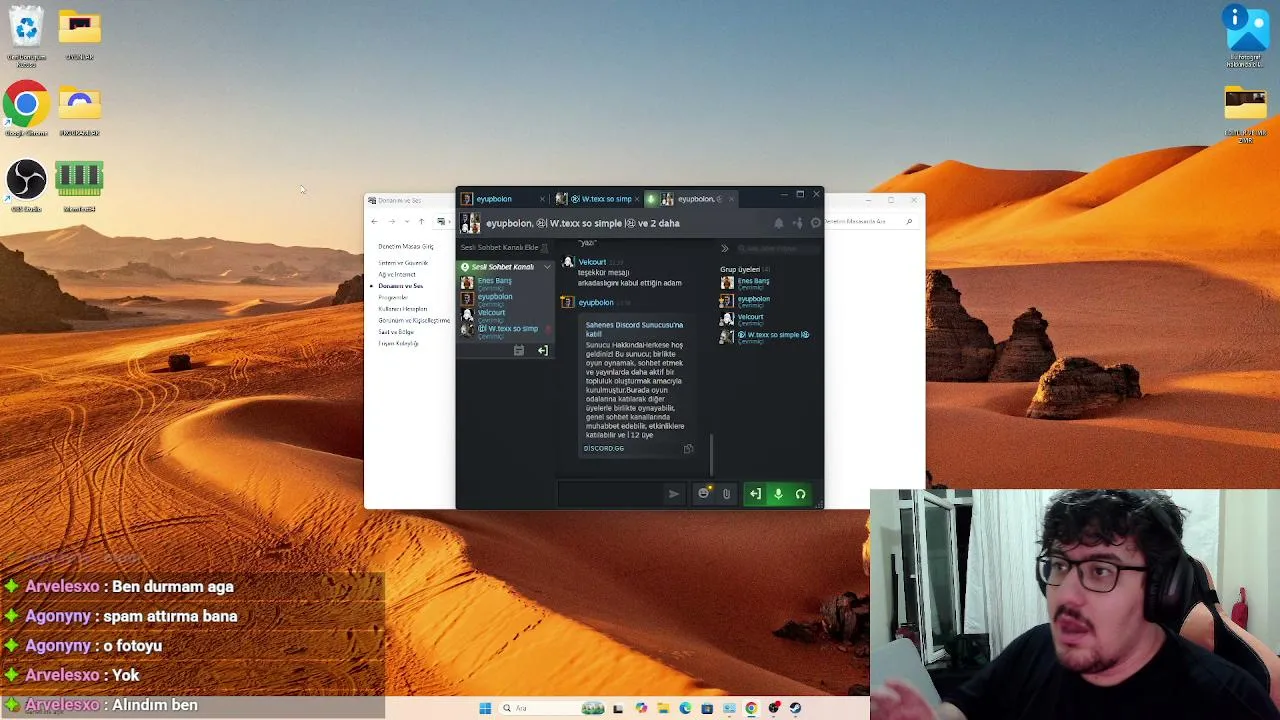Viewport: 1280px width, 720px height.
Task: Open Sistem ve Güvenlik in Control Panel
Action: [x=402, y=263]
